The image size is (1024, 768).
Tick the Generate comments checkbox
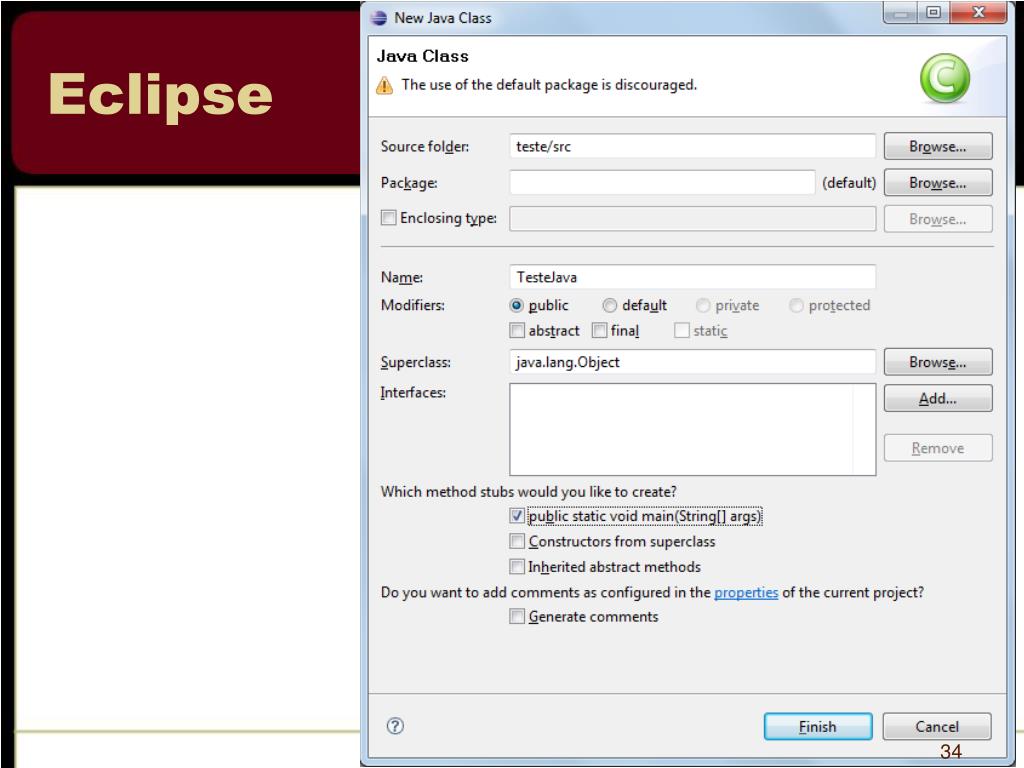point(517,616)
